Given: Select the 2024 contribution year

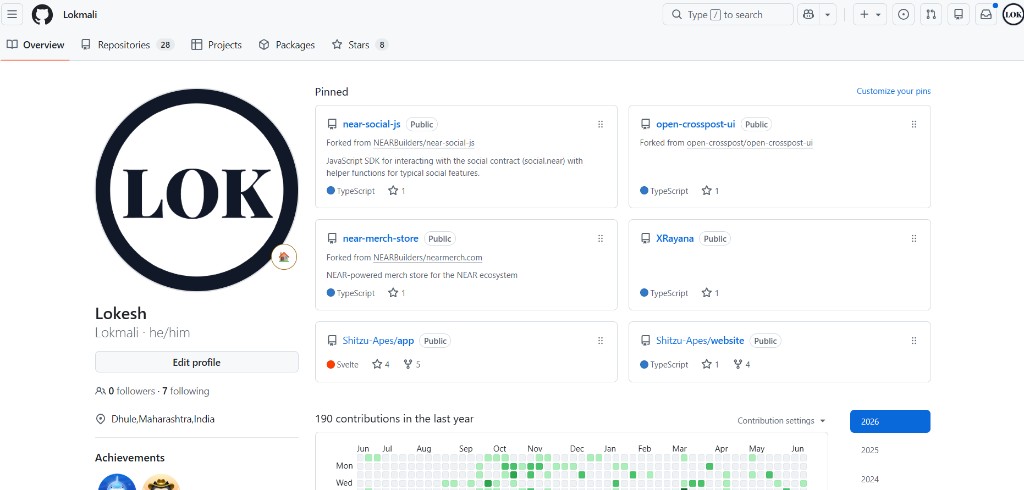Looking at the screenshot, I should tap(890, 479).
